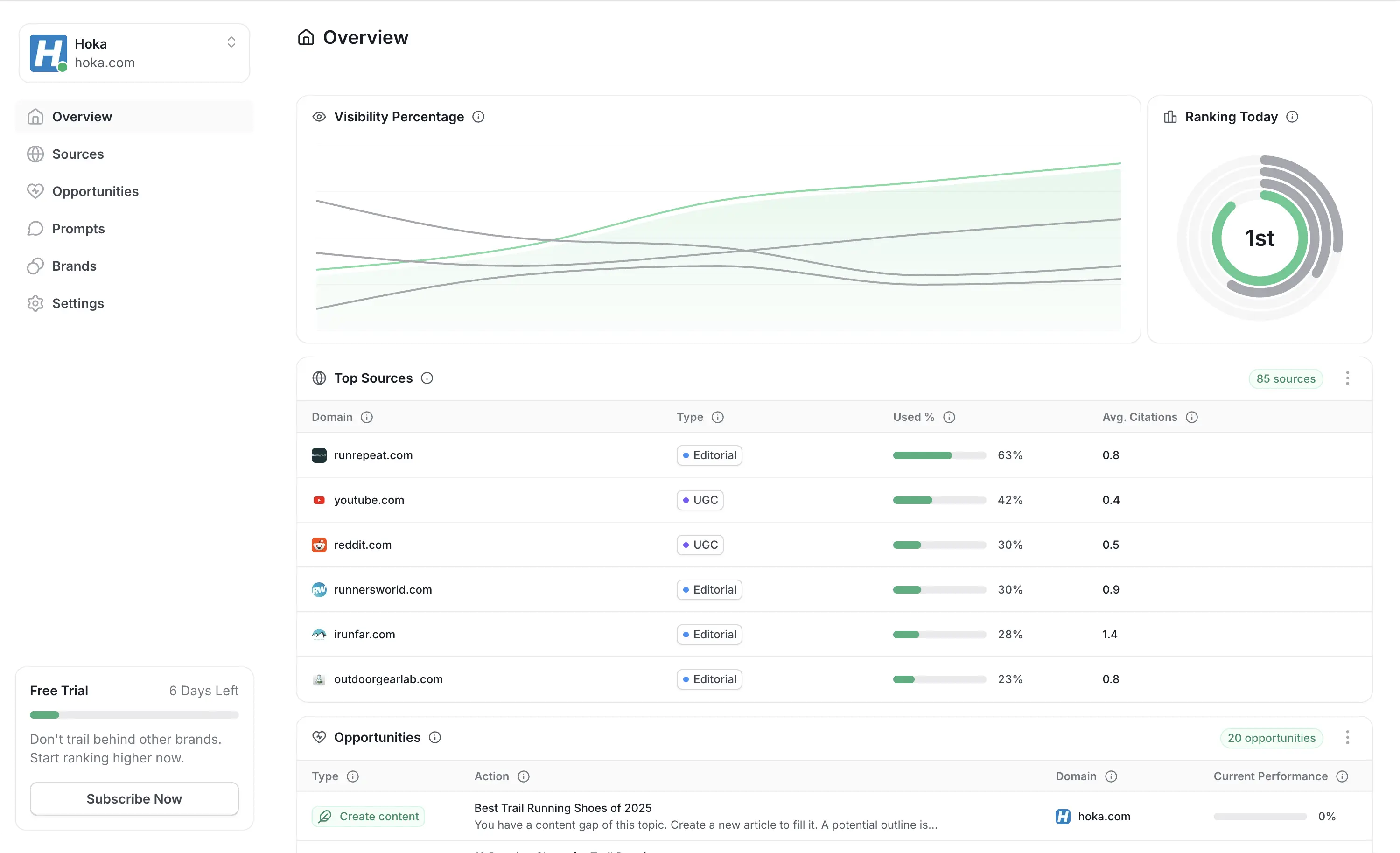The width and height of the screenshot is (1400, 853).
Task: Click the YouTube favicon in Top Sources
Action: click(x=319, y=499)
